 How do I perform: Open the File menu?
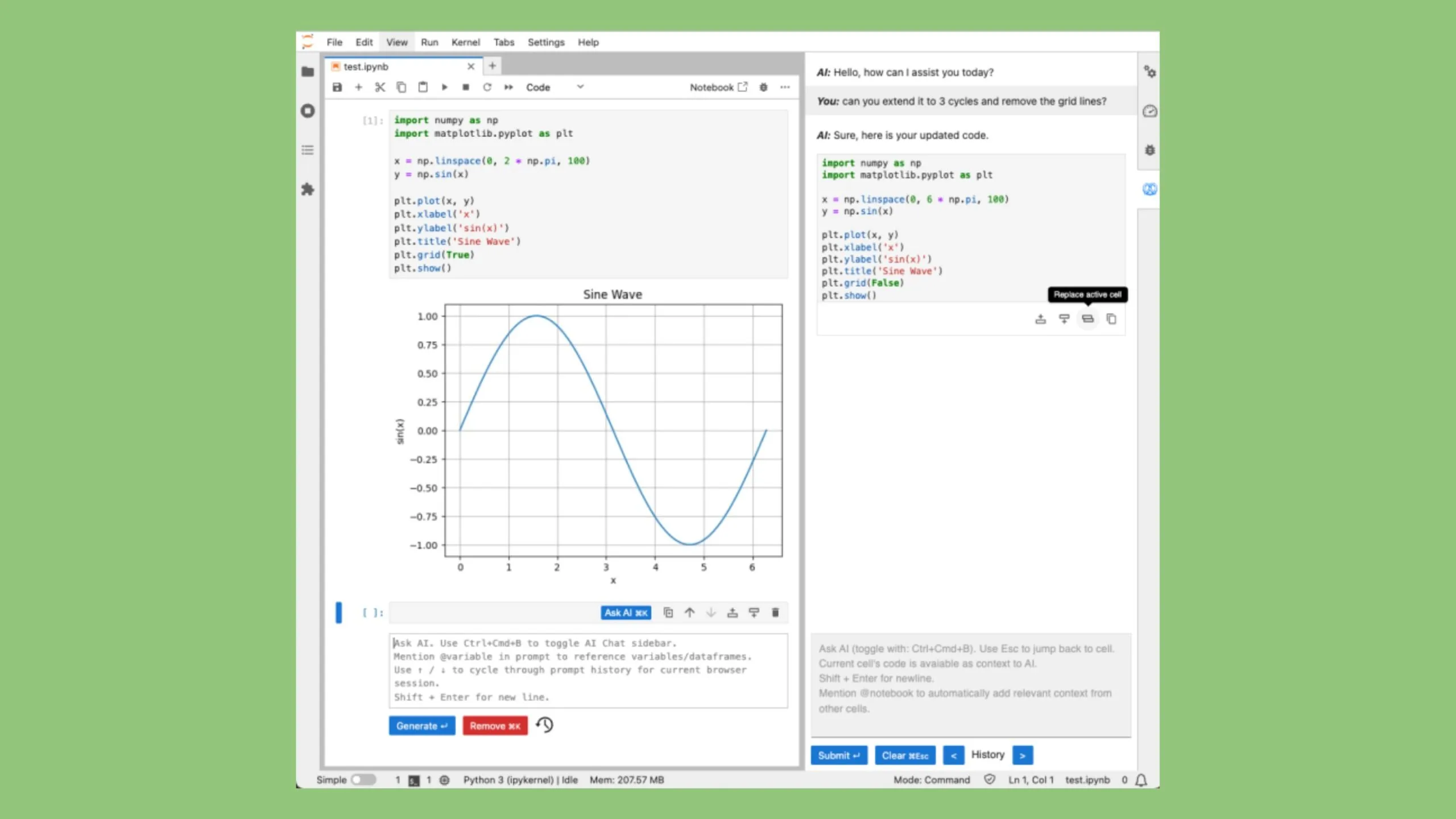click(334, 42)
